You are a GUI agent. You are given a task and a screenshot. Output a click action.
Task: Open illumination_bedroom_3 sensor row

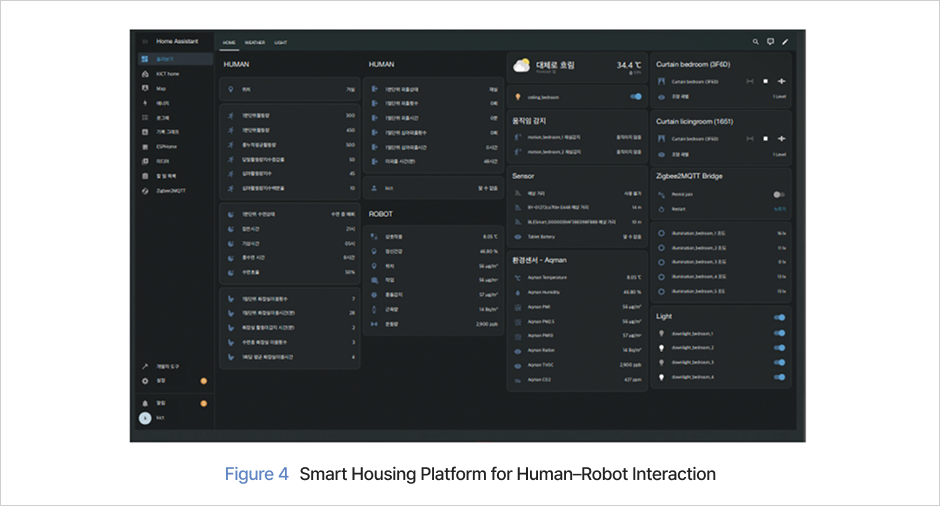pyautogui.click(x=721, y=262)
